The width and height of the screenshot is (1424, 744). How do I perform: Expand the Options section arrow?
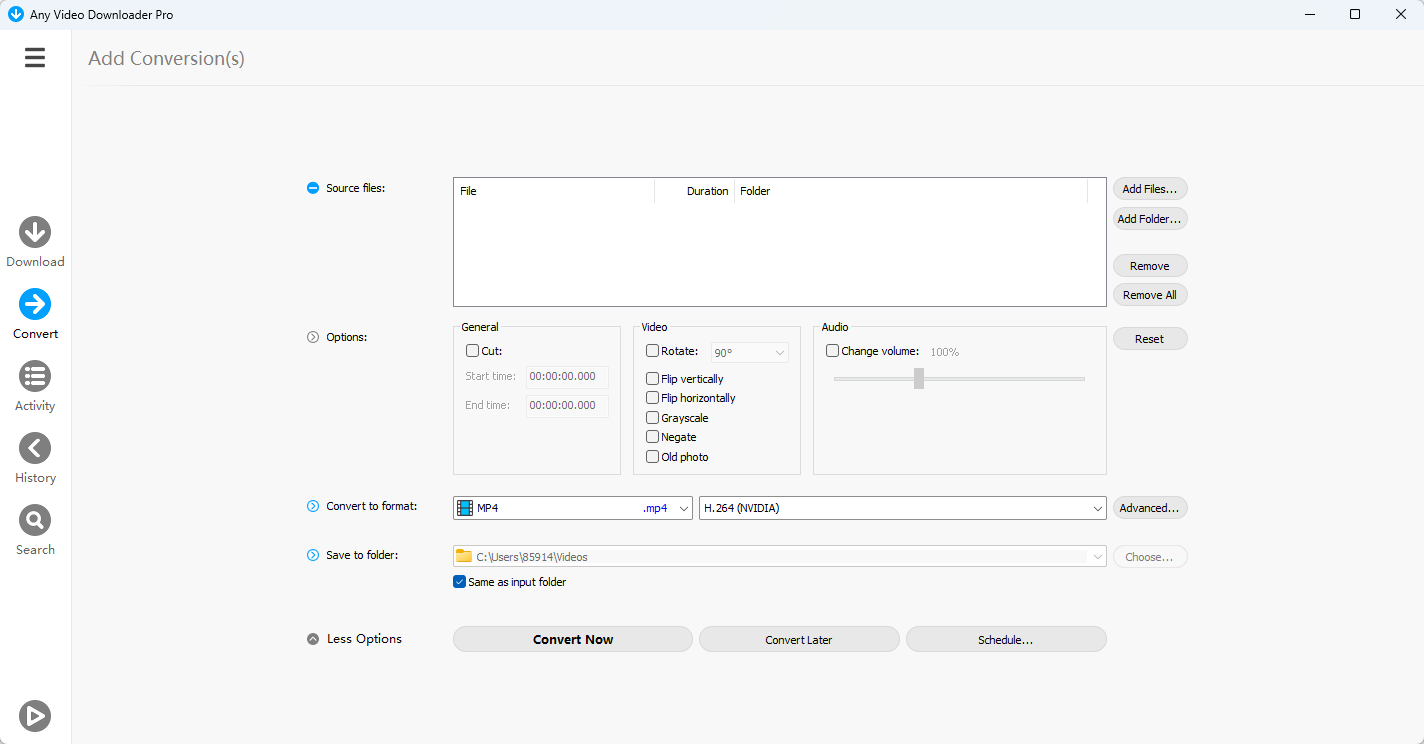(x=313, y=337)
